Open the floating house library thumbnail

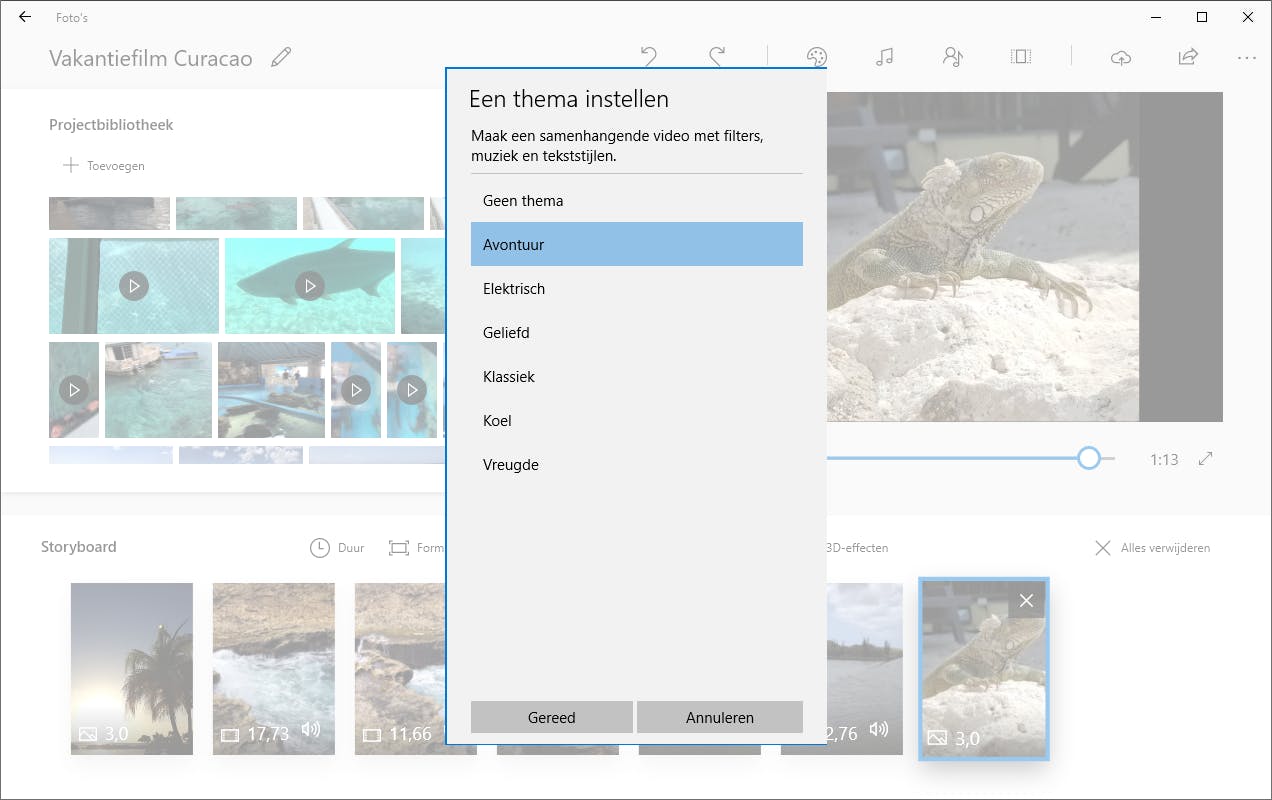[158, 390]
